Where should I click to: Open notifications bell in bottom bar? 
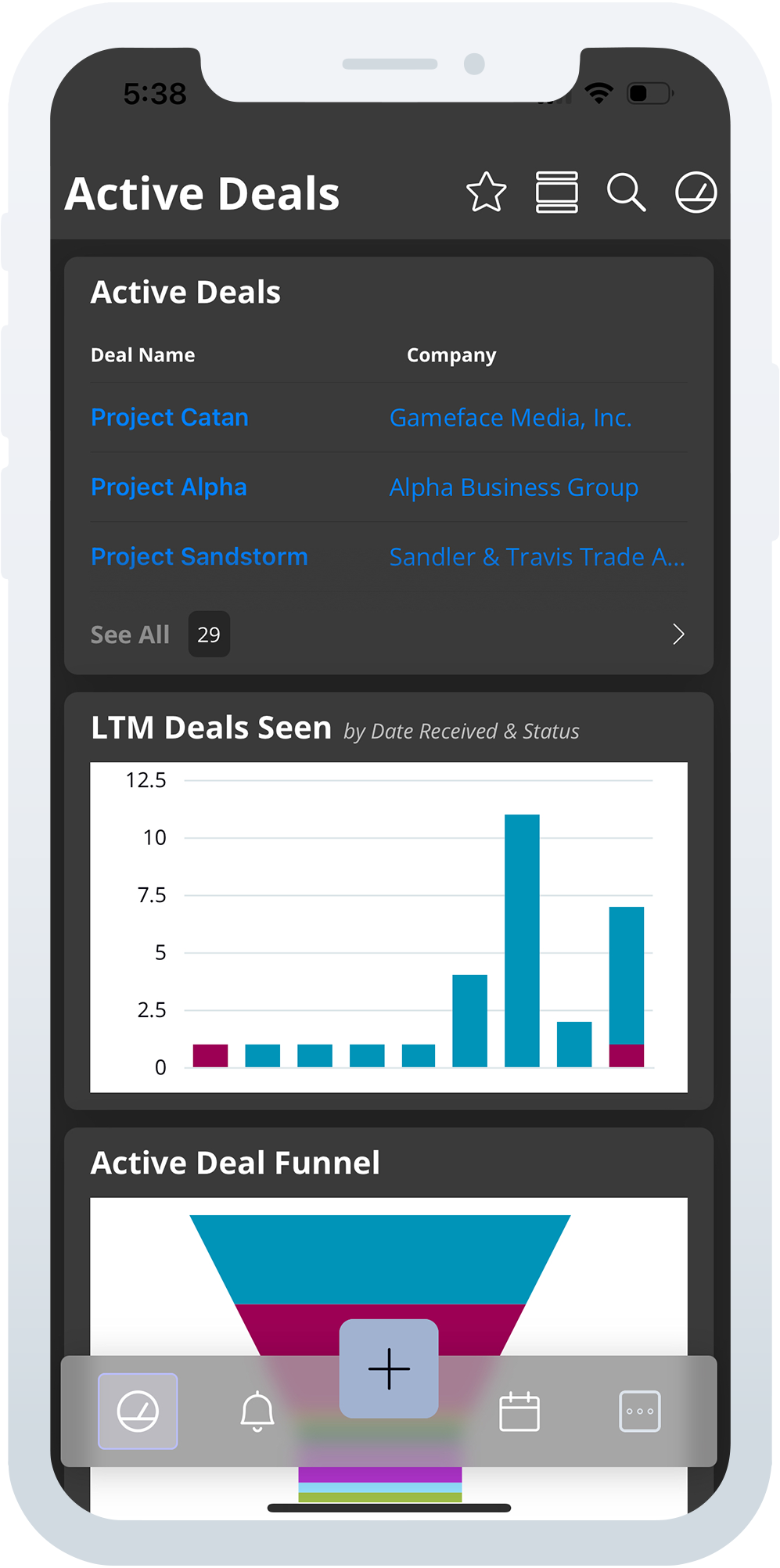pos(257,1412)
